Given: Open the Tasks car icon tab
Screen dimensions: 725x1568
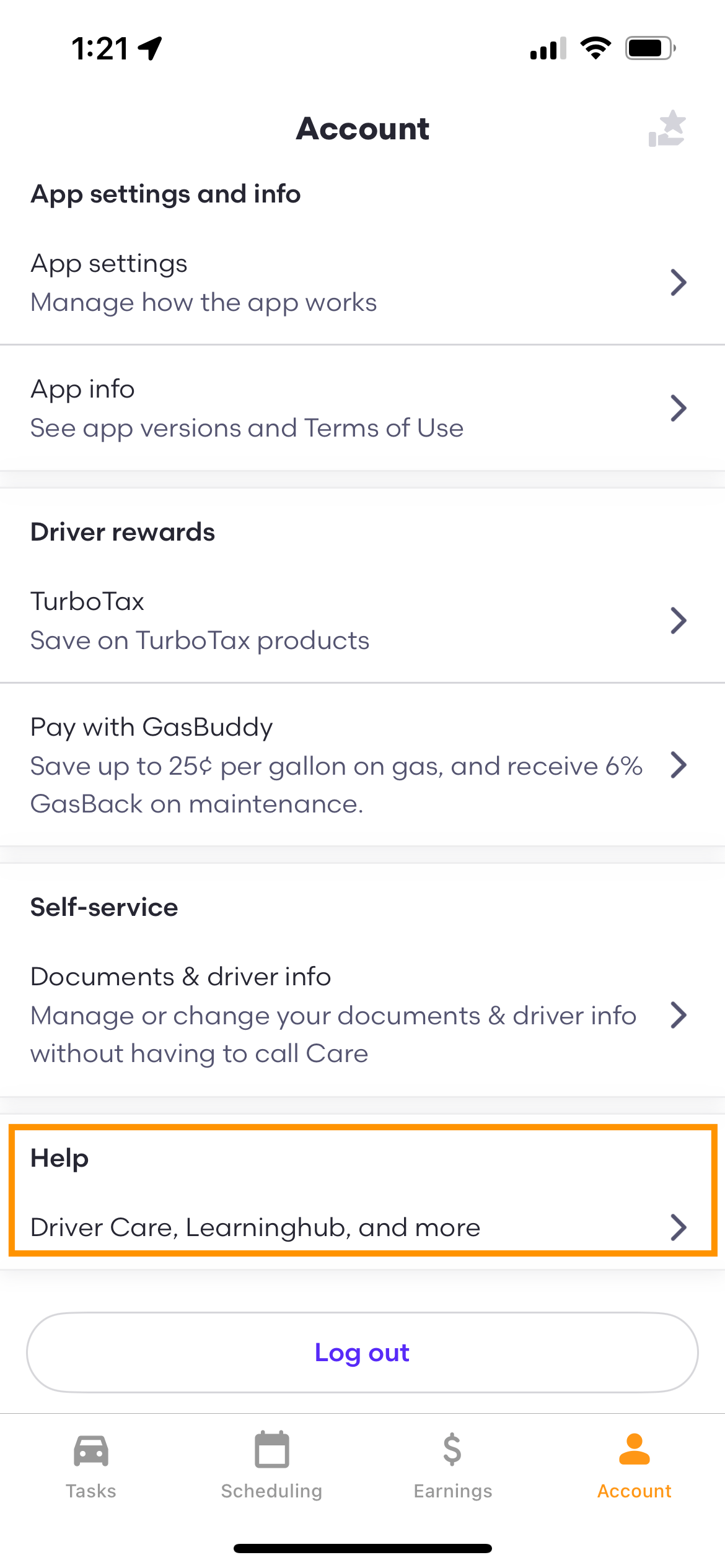Looking at the screenshot, I should click(x=91, y=1450).
